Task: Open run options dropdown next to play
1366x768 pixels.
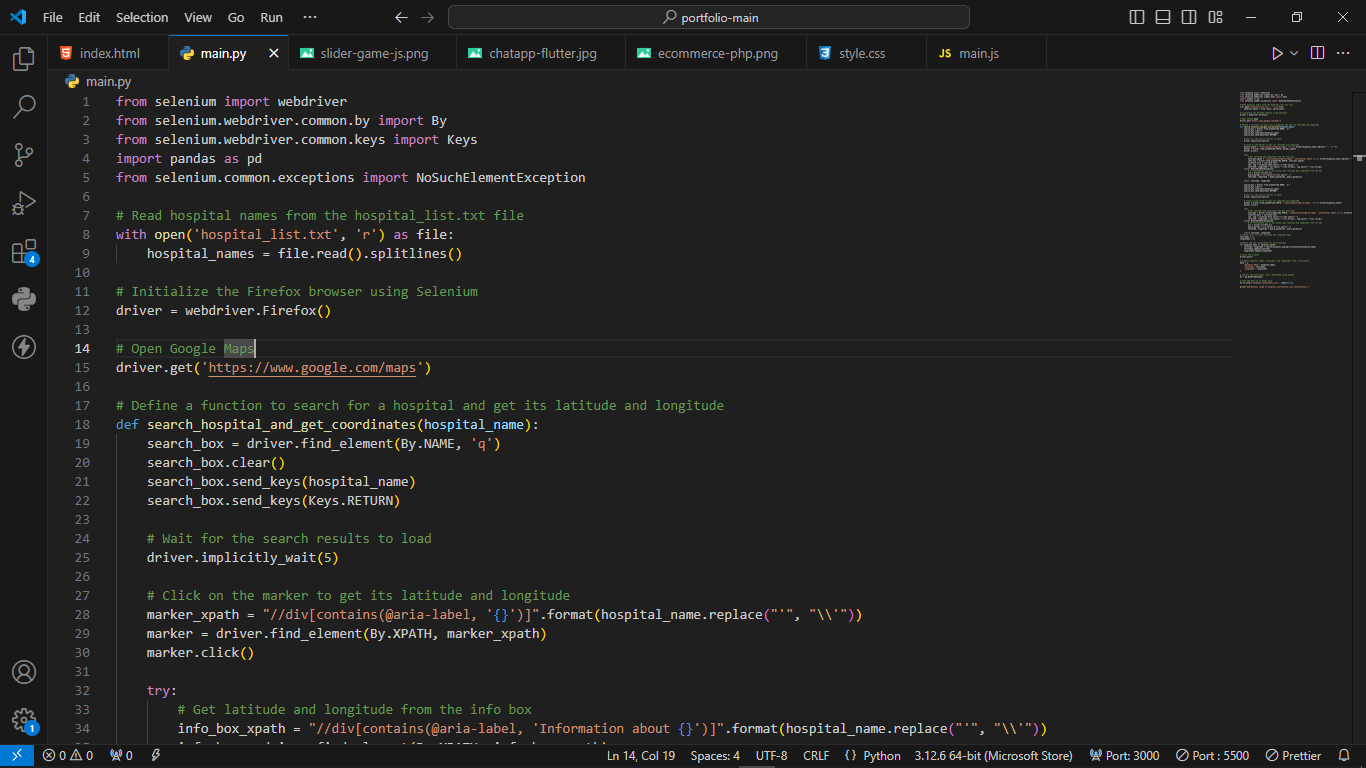Action: point(1294,53)
